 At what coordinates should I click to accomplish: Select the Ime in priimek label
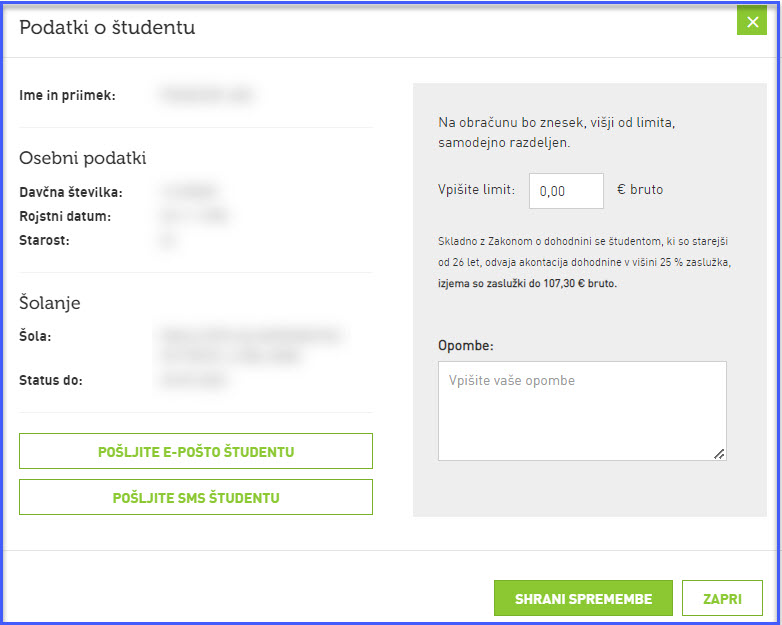coord(68,96)
